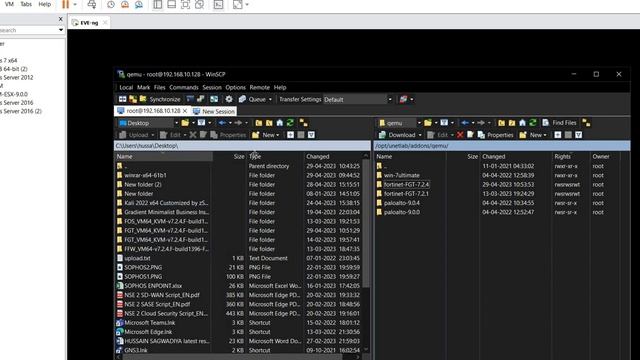
Task: Refresh the remote qemu panel
Action: click(x=533, y=123)
